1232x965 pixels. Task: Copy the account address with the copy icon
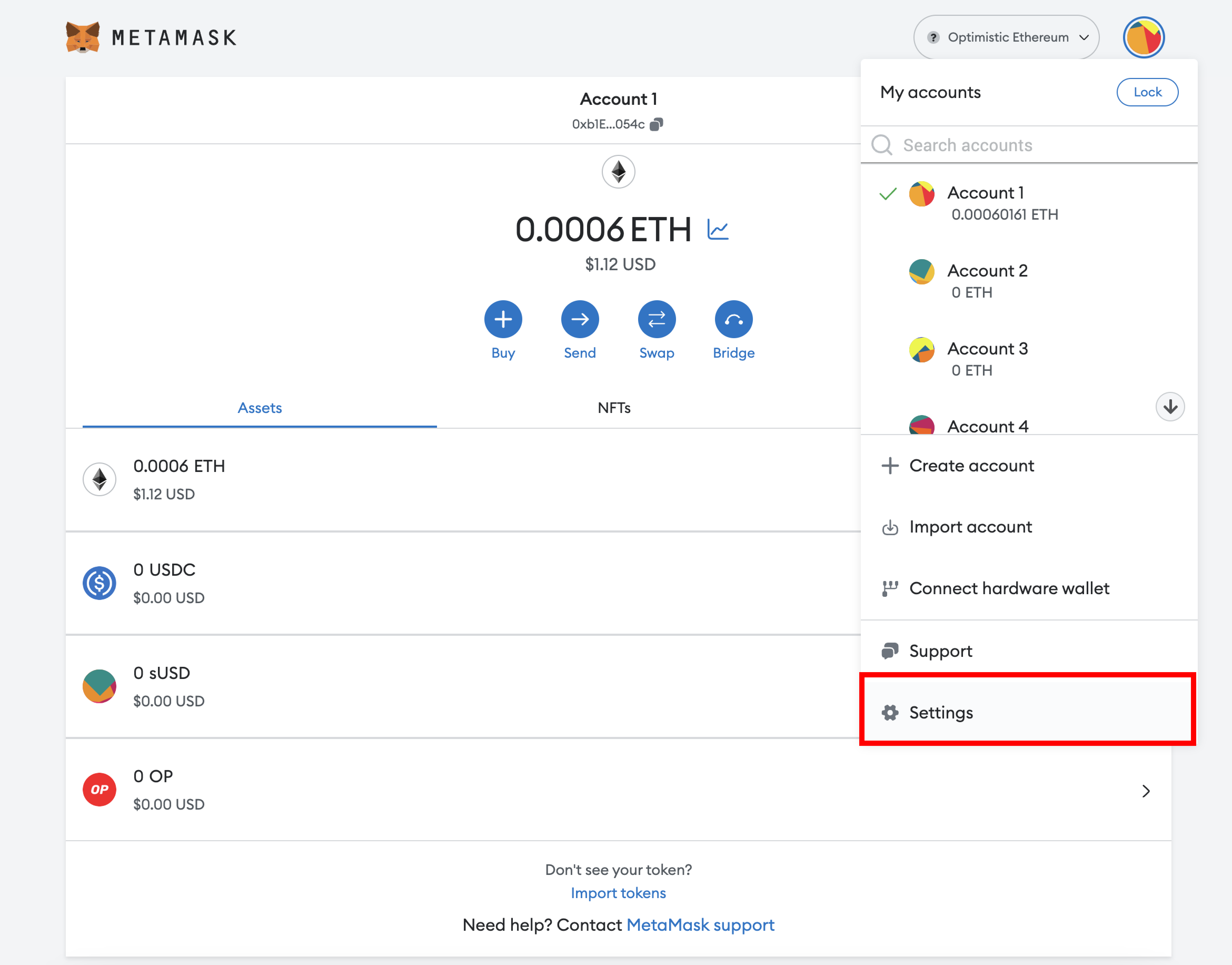(656, 124)
